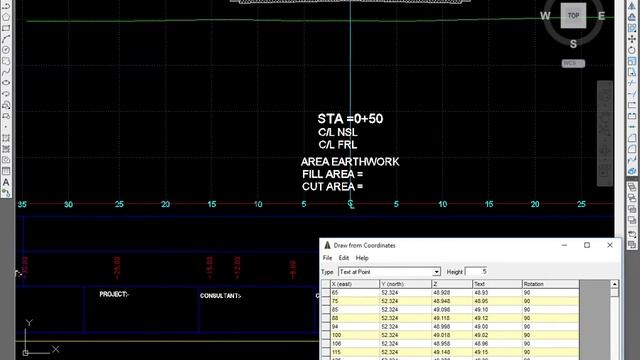Click the S direction on ViewCube compass
The width and height of the screenshot is (640, 360).
tap(573, 44)
